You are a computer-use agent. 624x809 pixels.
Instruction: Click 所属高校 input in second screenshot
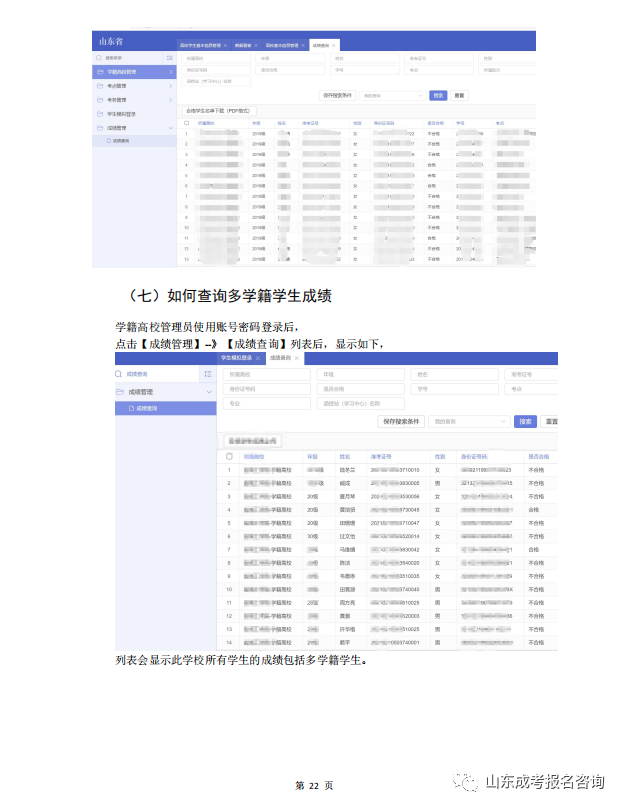pyautogui.click(x=266, y=374)
